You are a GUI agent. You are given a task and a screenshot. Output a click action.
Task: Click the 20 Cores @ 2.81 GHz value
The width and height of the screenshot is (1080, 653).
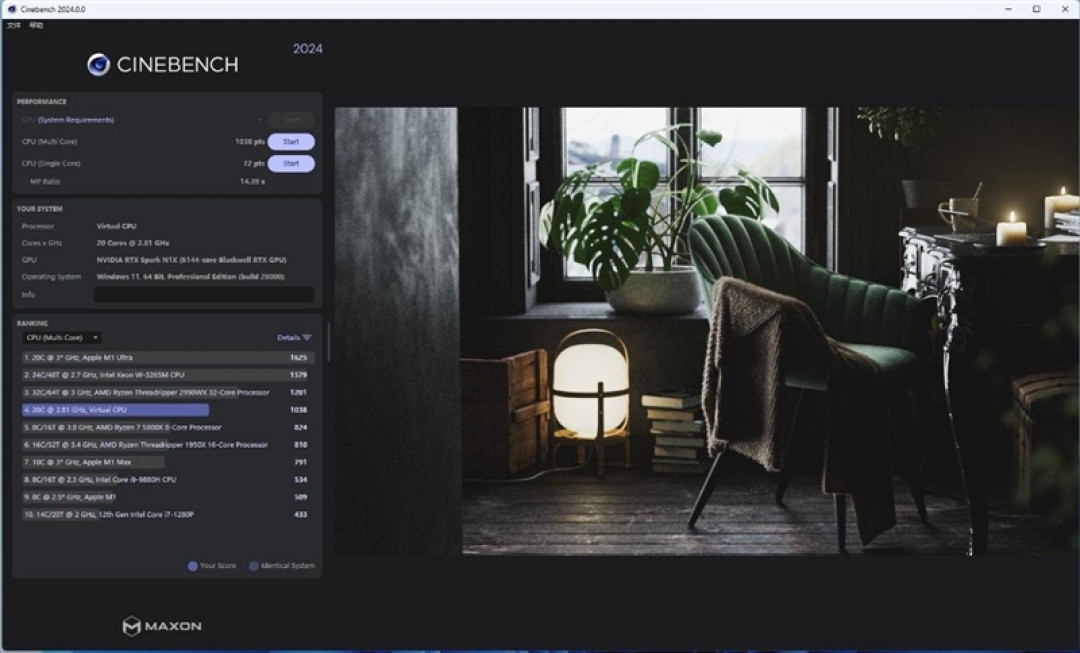tap(133, 243)
